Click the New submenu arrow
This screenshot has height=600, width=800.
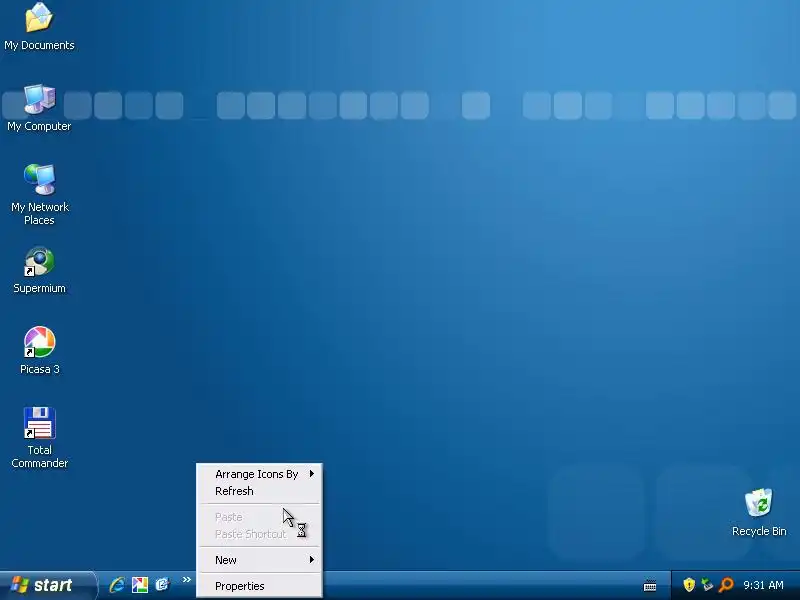(312, 560)
